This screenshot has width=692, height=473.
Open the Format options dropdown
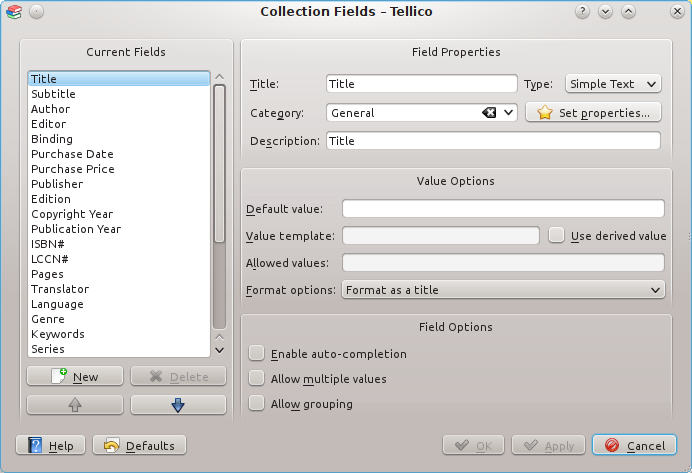click(504, 290)
